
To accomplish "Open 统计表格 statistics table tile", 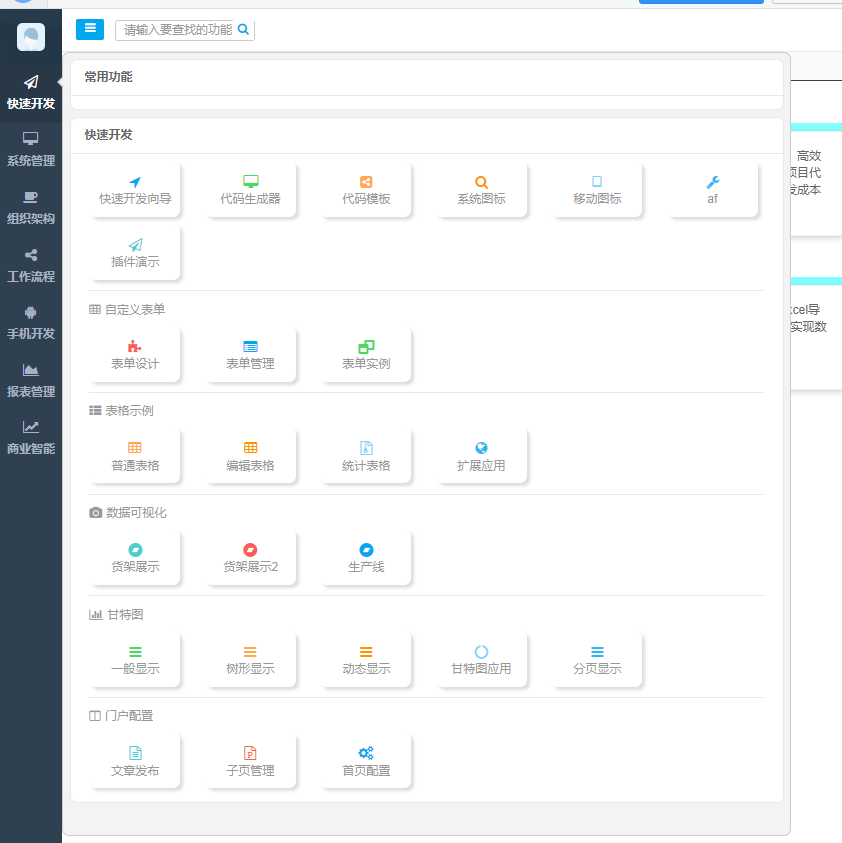I will [x=366, y=457].
